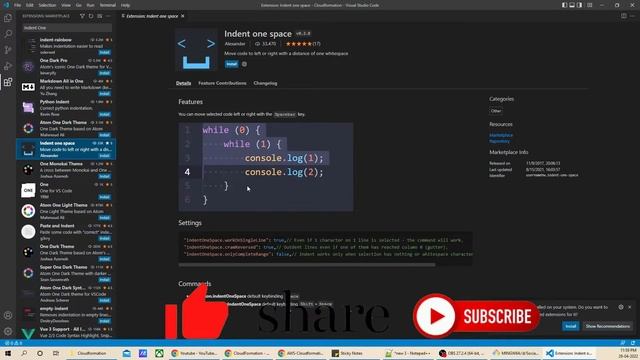Open the Source Control view
640x360 pixels.
pos(8,50)
